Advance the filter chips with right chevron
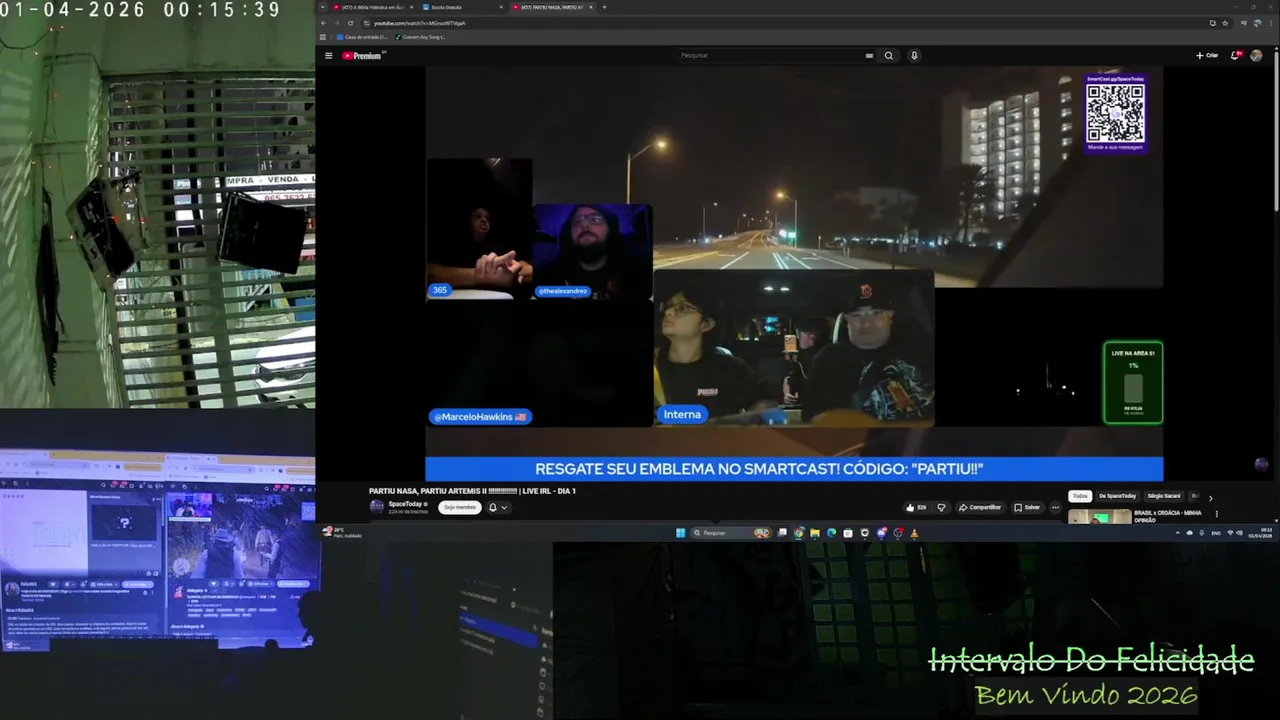 pyautogui.click(x=1210, y=497)
